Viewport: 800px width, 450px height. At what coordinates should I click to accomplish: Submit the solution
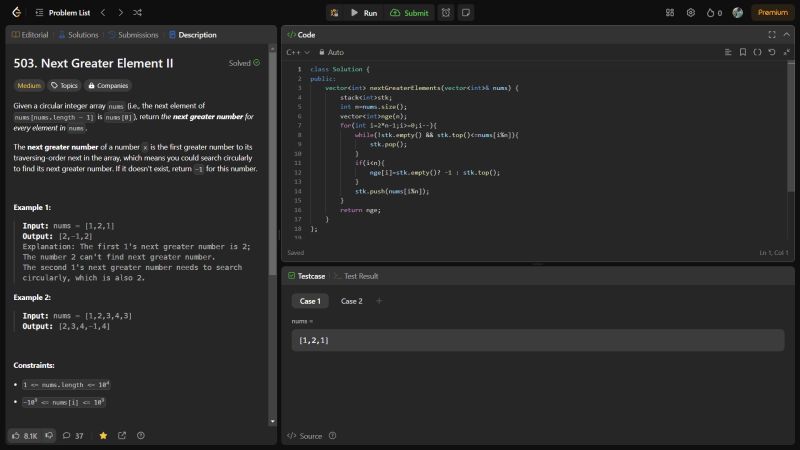(409, 13)
